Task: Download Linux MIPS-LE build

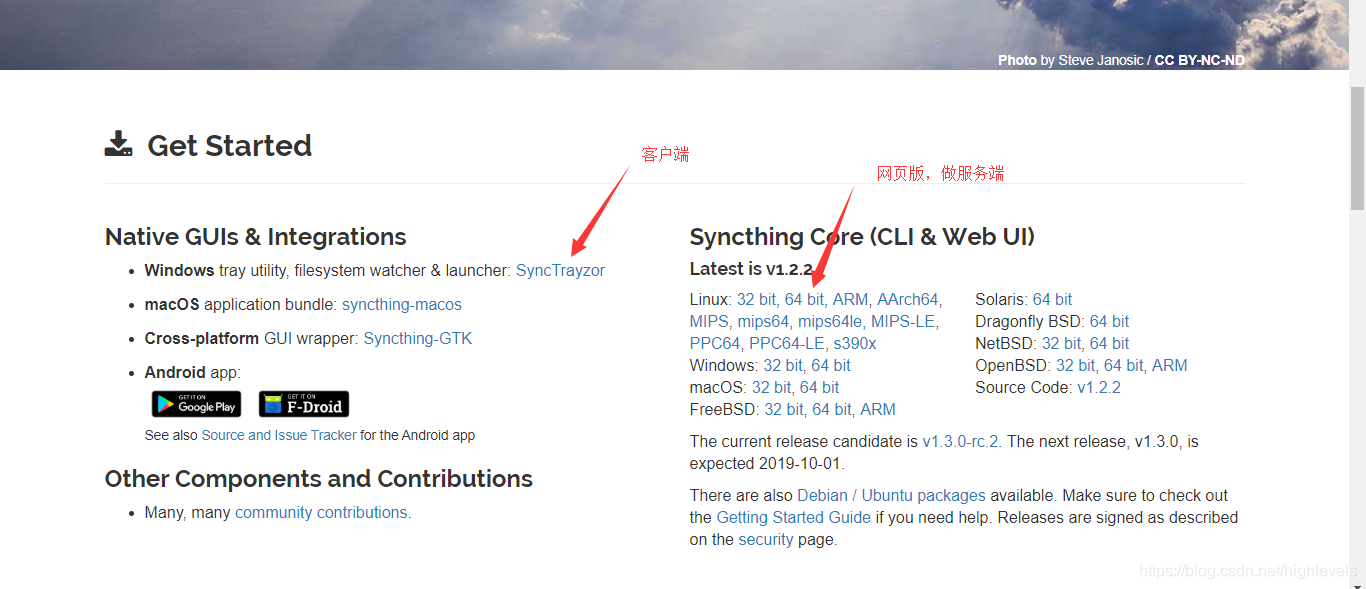Action: tap(903, 321)
